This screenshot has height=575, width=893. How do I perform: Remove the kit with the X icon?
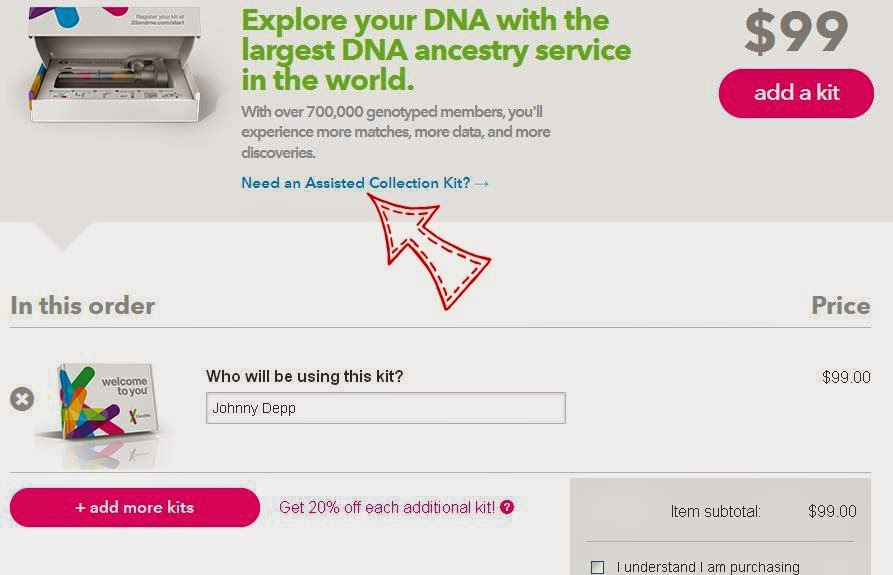[x=22, y=399]
